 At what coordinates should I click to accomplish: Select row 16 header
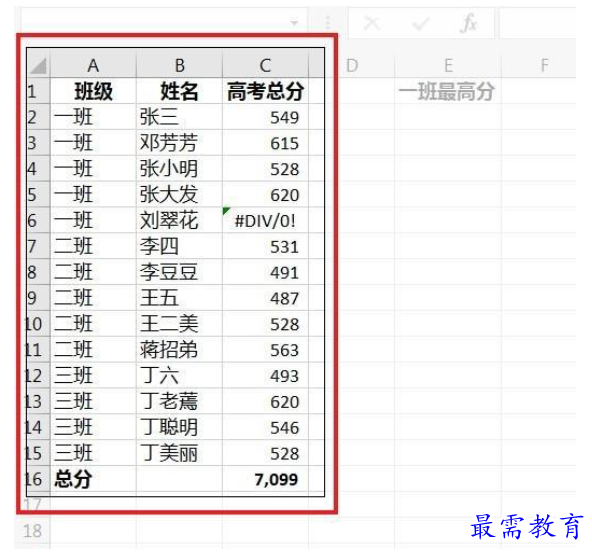(x=38, y=479)
